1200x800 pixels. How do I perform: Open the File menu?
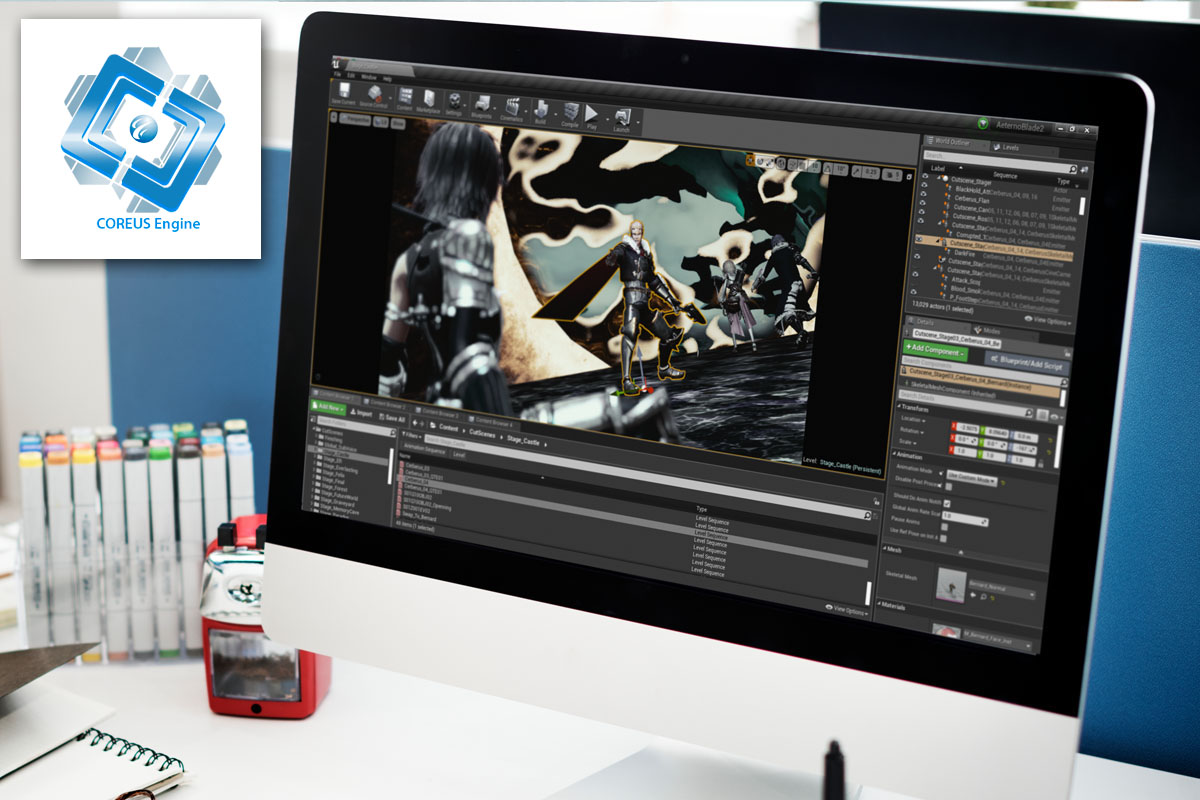click(339, 74)
